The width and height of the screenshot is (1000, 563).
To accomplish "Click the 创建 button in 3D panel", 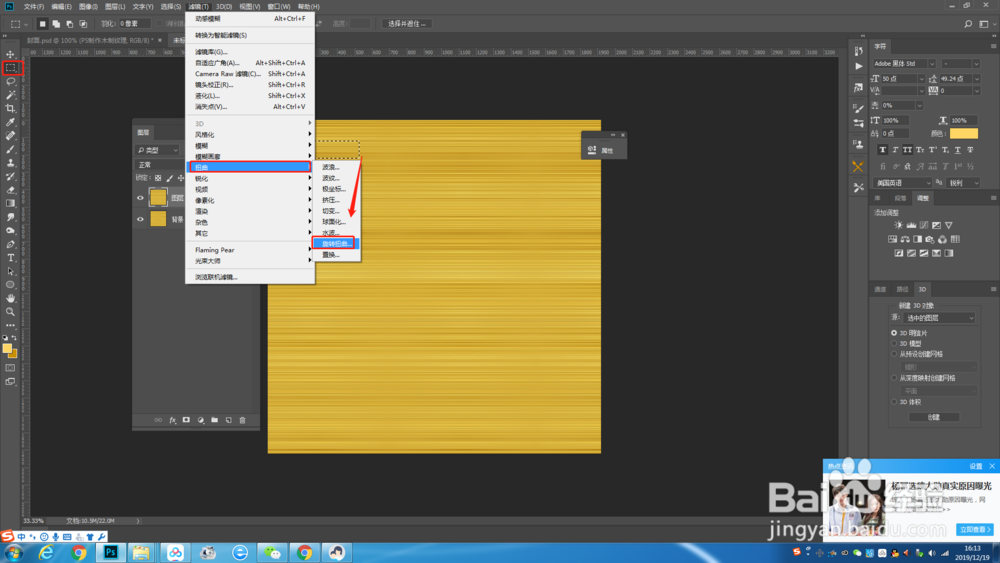I will tap(934, 417).
